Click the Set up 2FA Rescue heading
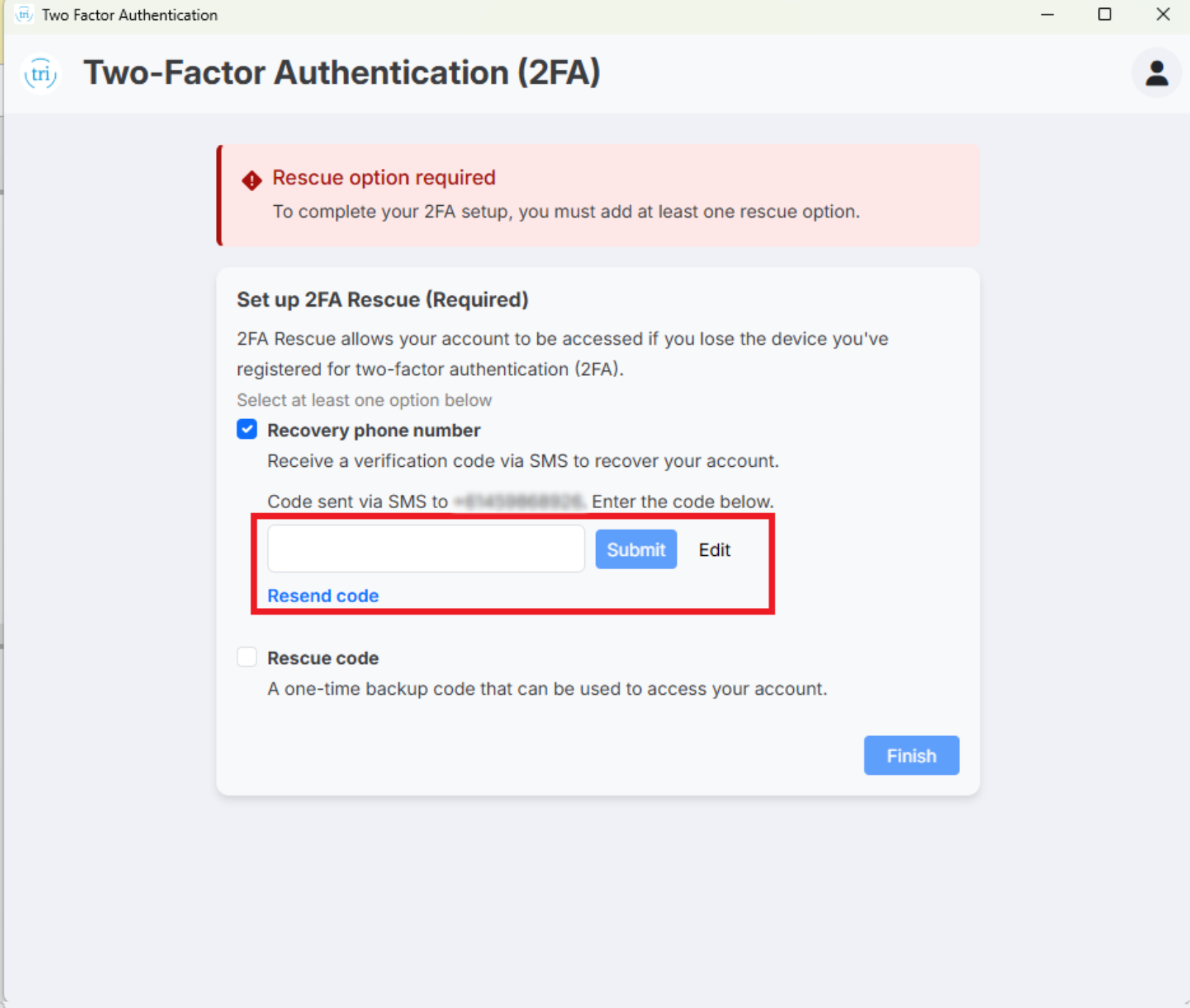Image resolution: width=1190 pixels, height=1008 pixels. pos(382,300)
